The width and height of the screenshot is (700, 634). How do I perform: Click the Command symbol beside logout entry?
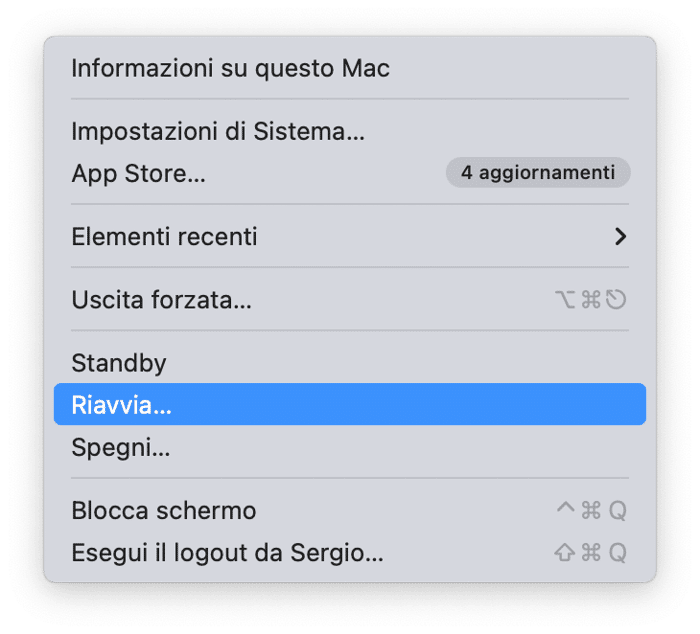point(591,552)
